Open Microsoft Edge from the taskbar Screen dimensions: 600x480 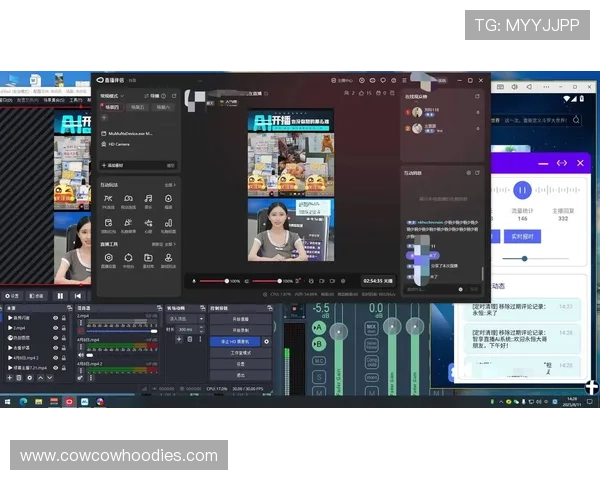click(23, 402)
